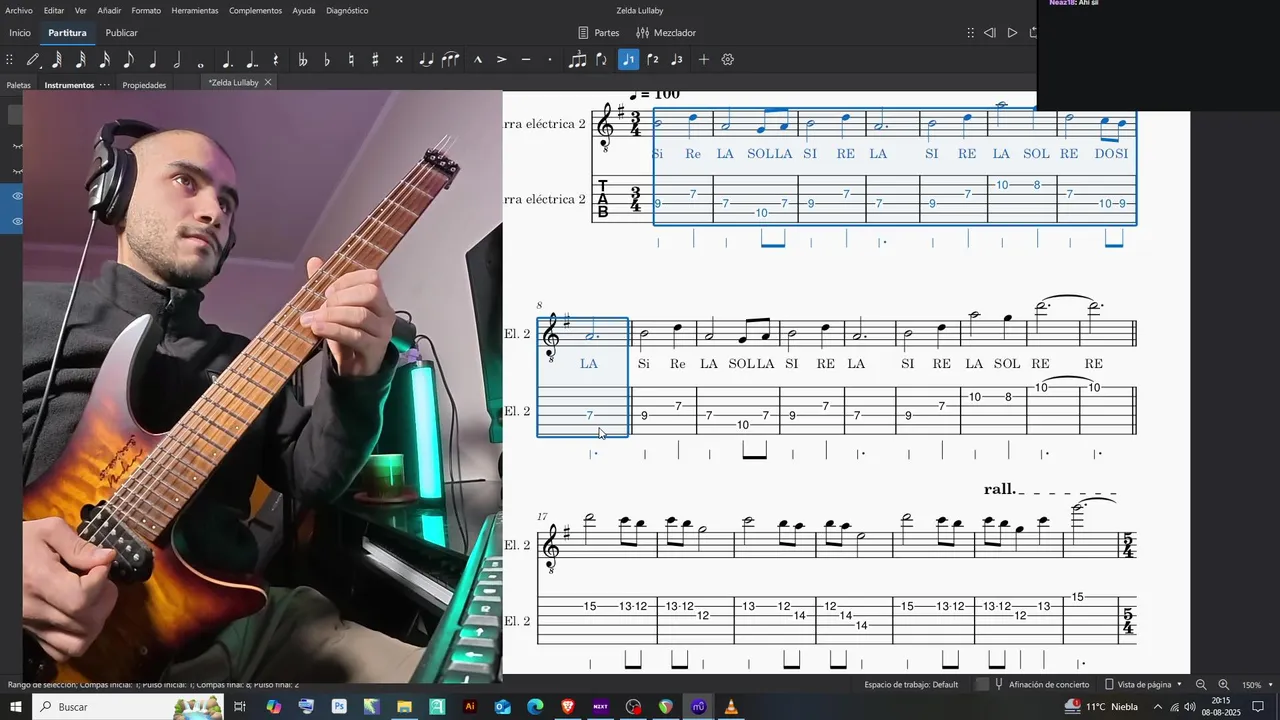Apply natural accidental
The image size is (1280, 720).
(x=351, y=60)
